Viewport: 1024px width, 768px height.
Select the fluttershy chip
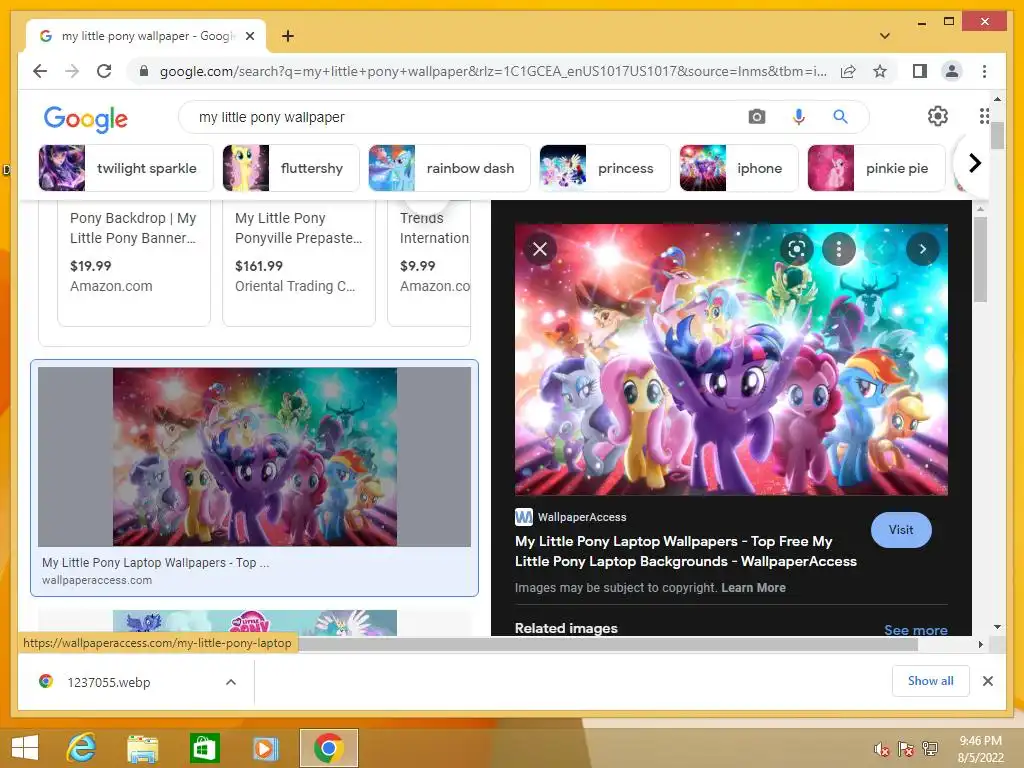[x=291, y=168]
